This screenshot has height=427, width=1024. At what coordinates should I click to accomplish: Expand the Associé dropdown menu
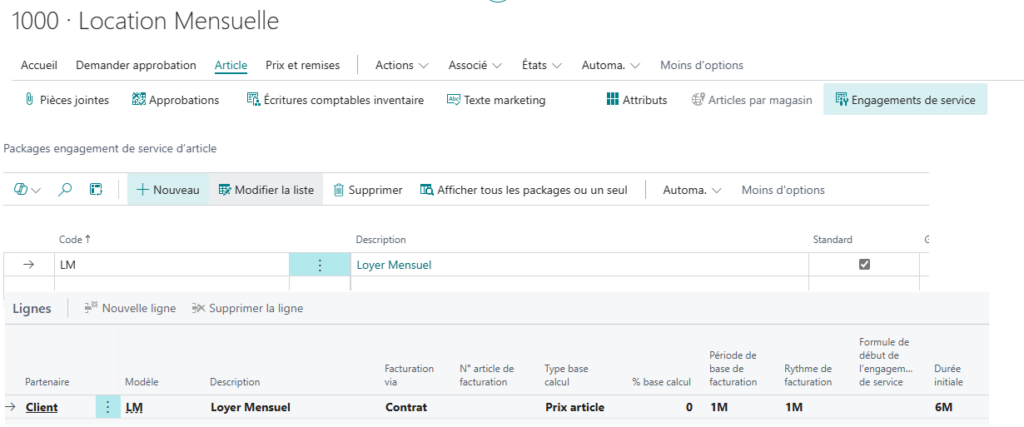pos(475,65)
